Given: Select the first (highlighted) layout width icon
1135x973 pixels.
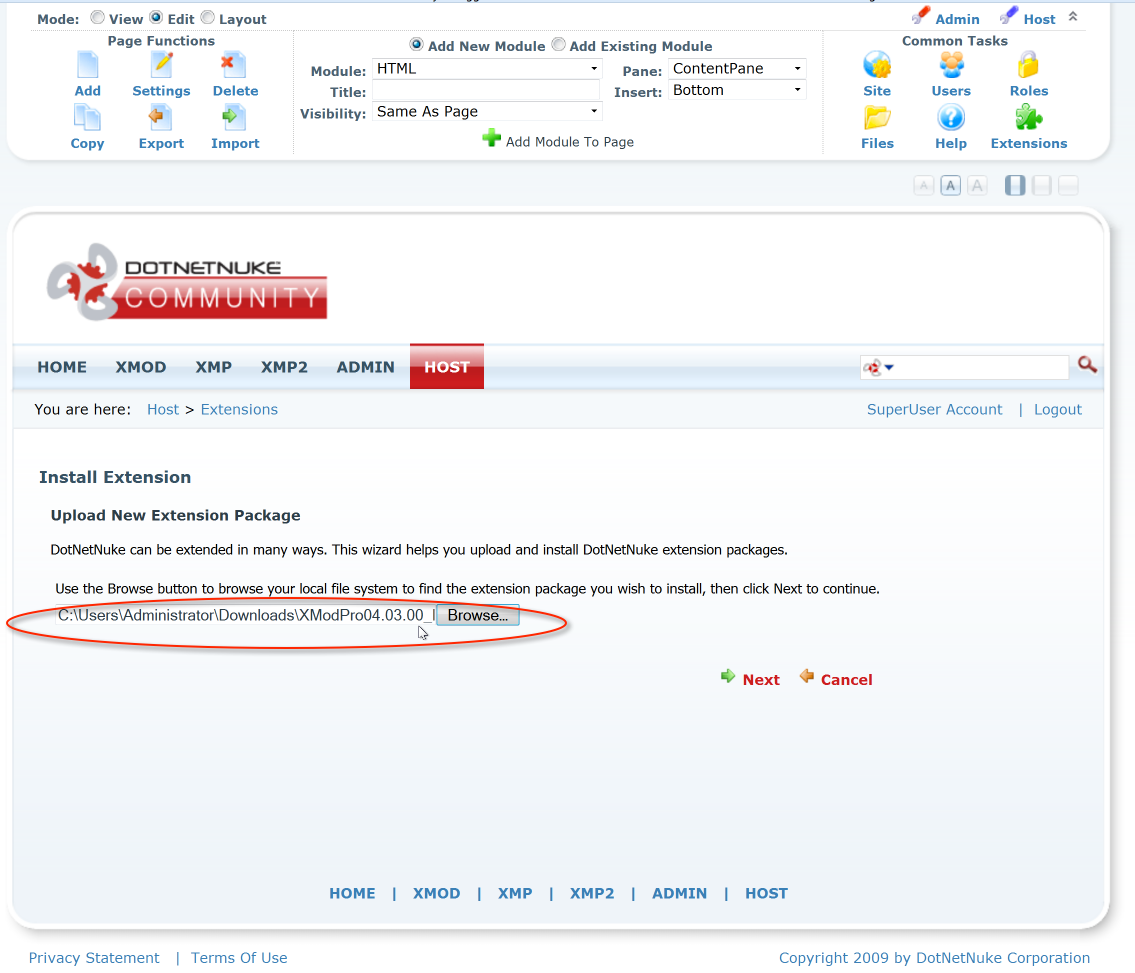Looking at the screenshot, I should pos(1015,186).
